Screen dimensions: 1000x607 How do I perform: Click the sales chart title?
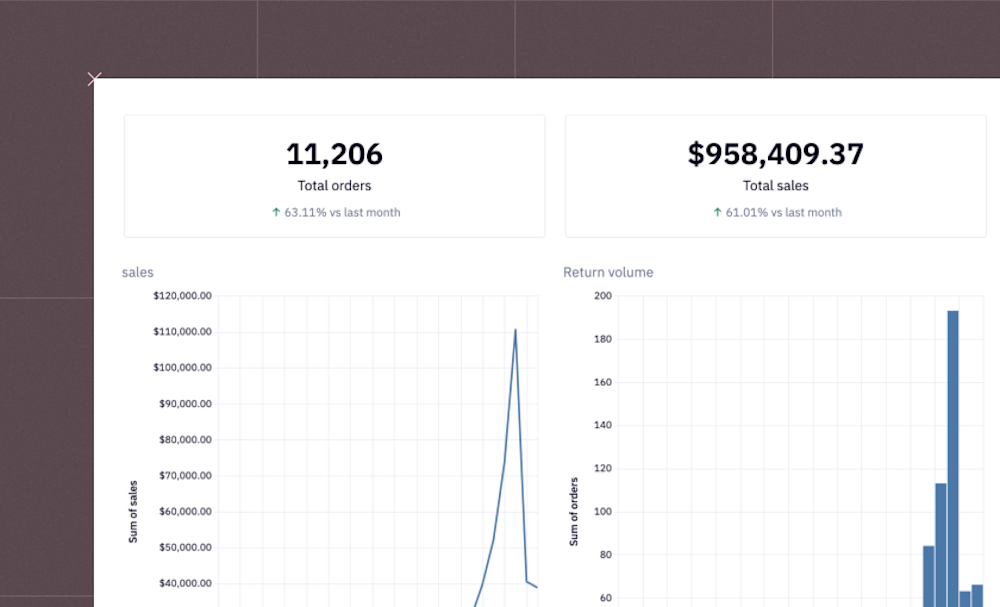(137, 272)
